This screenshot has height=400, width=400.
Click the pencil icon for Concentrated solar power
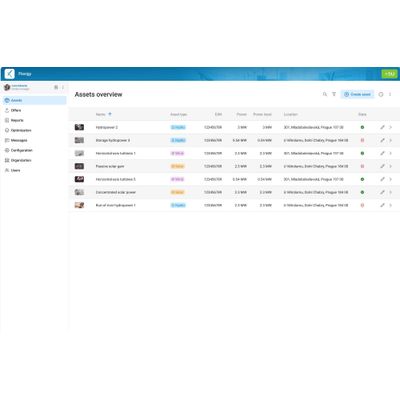(x=382, y=192)
